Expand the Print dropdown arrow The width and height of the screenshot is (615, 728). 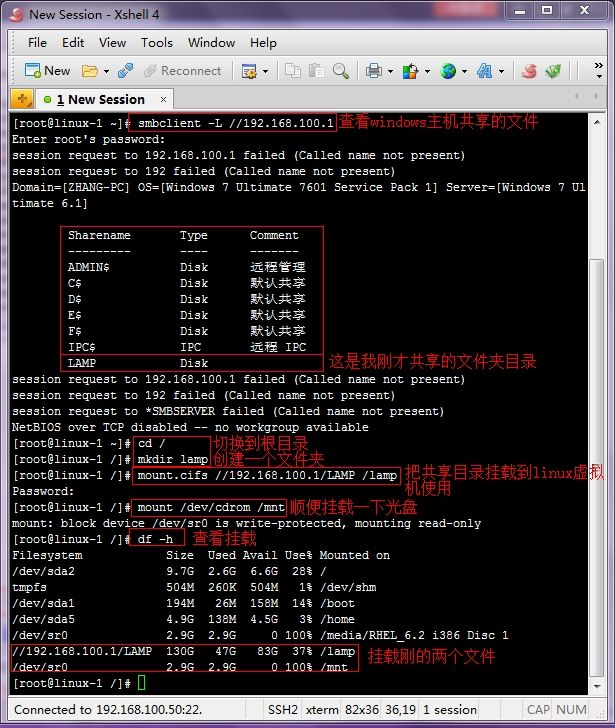tap(390, 72)
